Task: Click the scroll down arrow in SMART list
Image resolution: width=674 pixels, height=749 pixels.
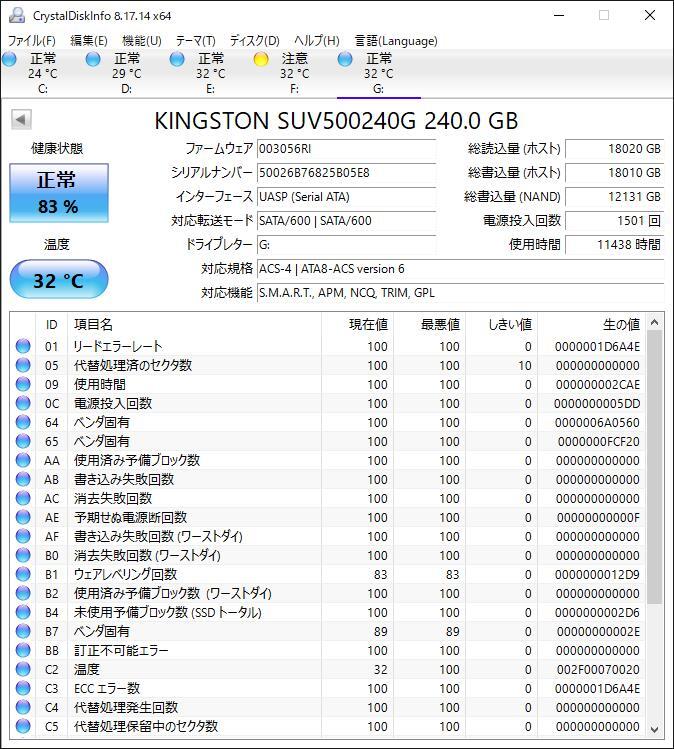Action: pos(654,729)
